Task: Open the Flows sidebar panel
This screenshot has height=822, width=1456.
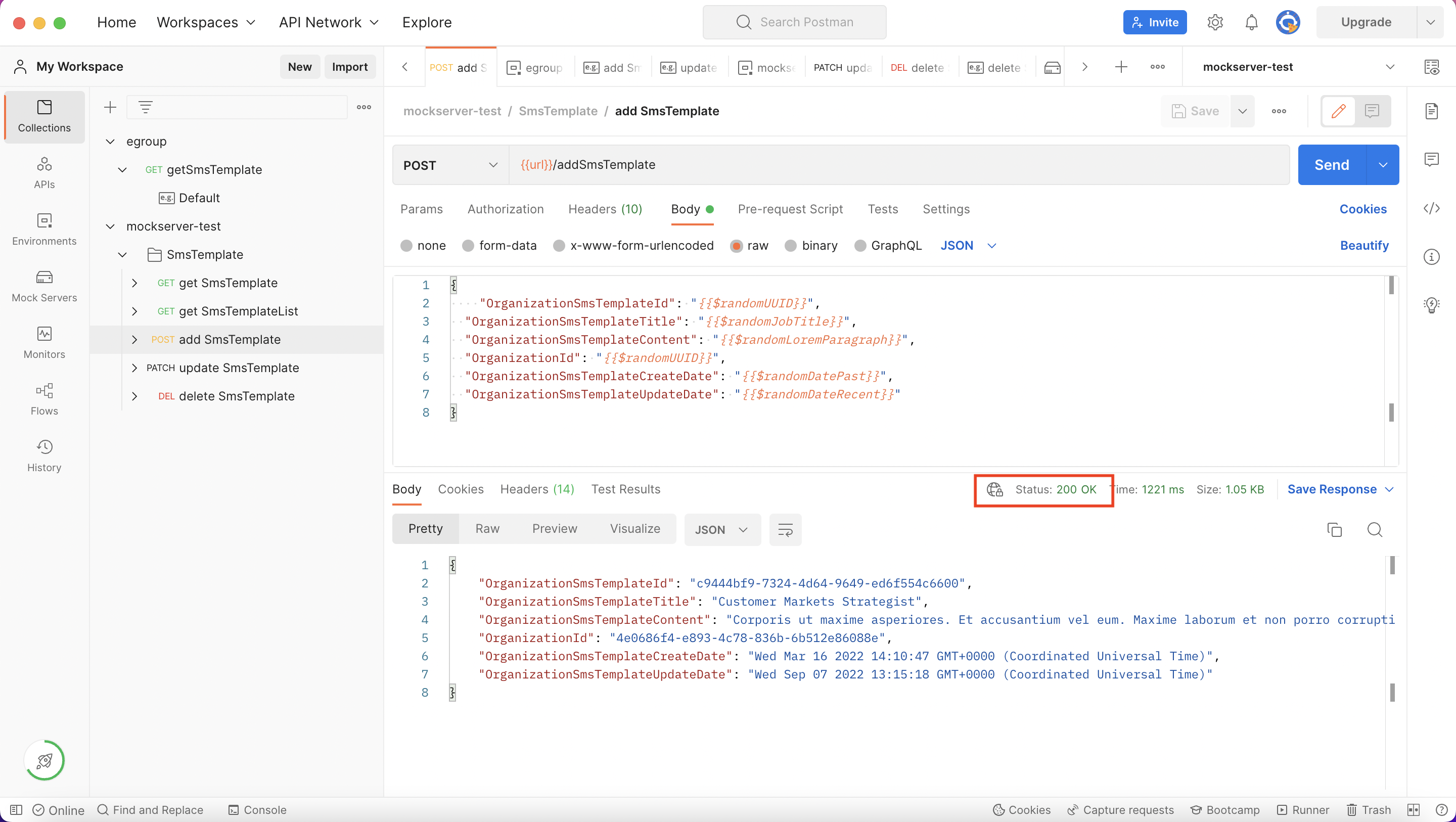Action: pos(44,399)
